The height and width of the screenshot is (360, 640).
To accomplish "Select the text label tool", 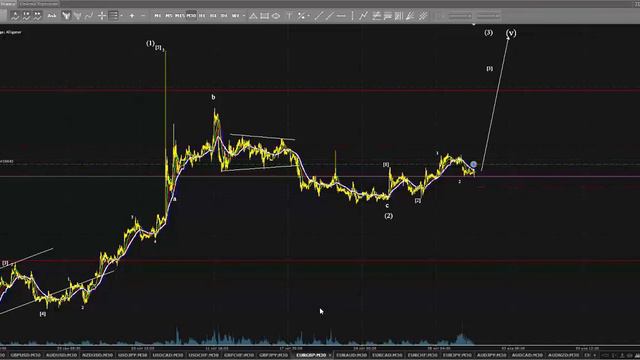I will pos(289,16).
